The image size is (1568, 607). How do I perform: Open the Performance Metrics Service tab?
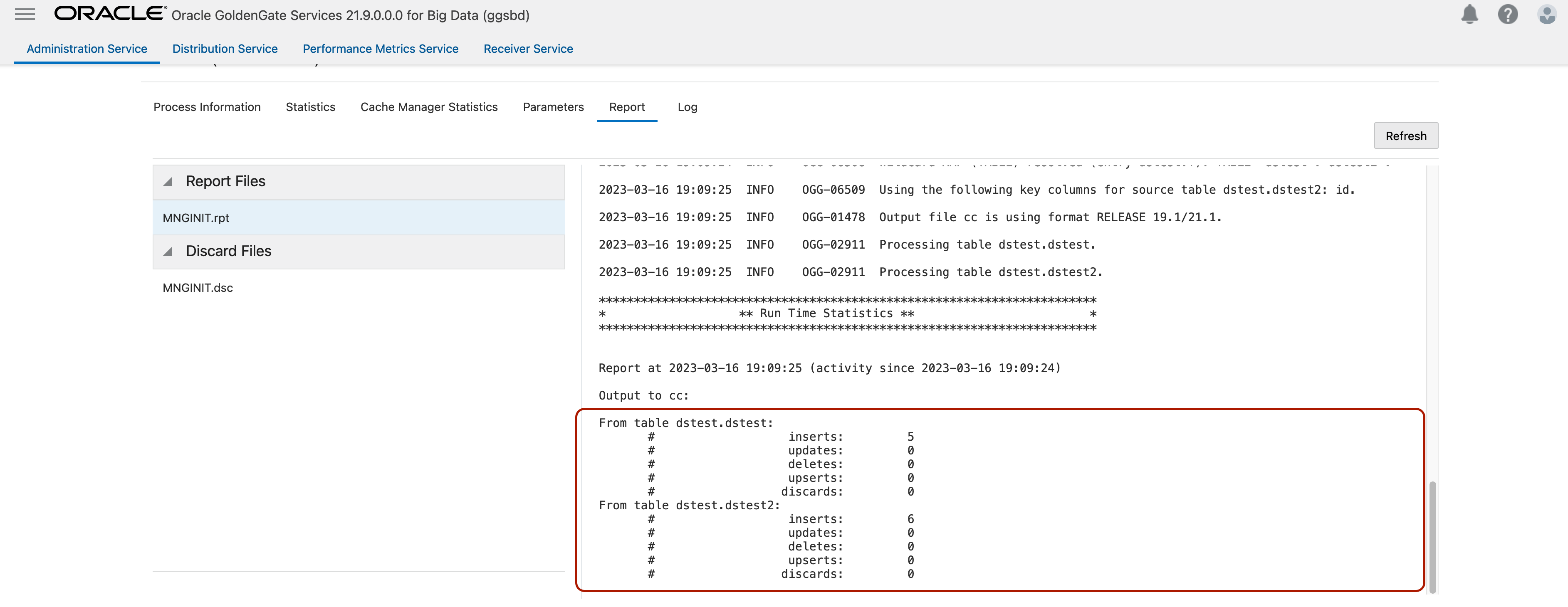[381, 49]
